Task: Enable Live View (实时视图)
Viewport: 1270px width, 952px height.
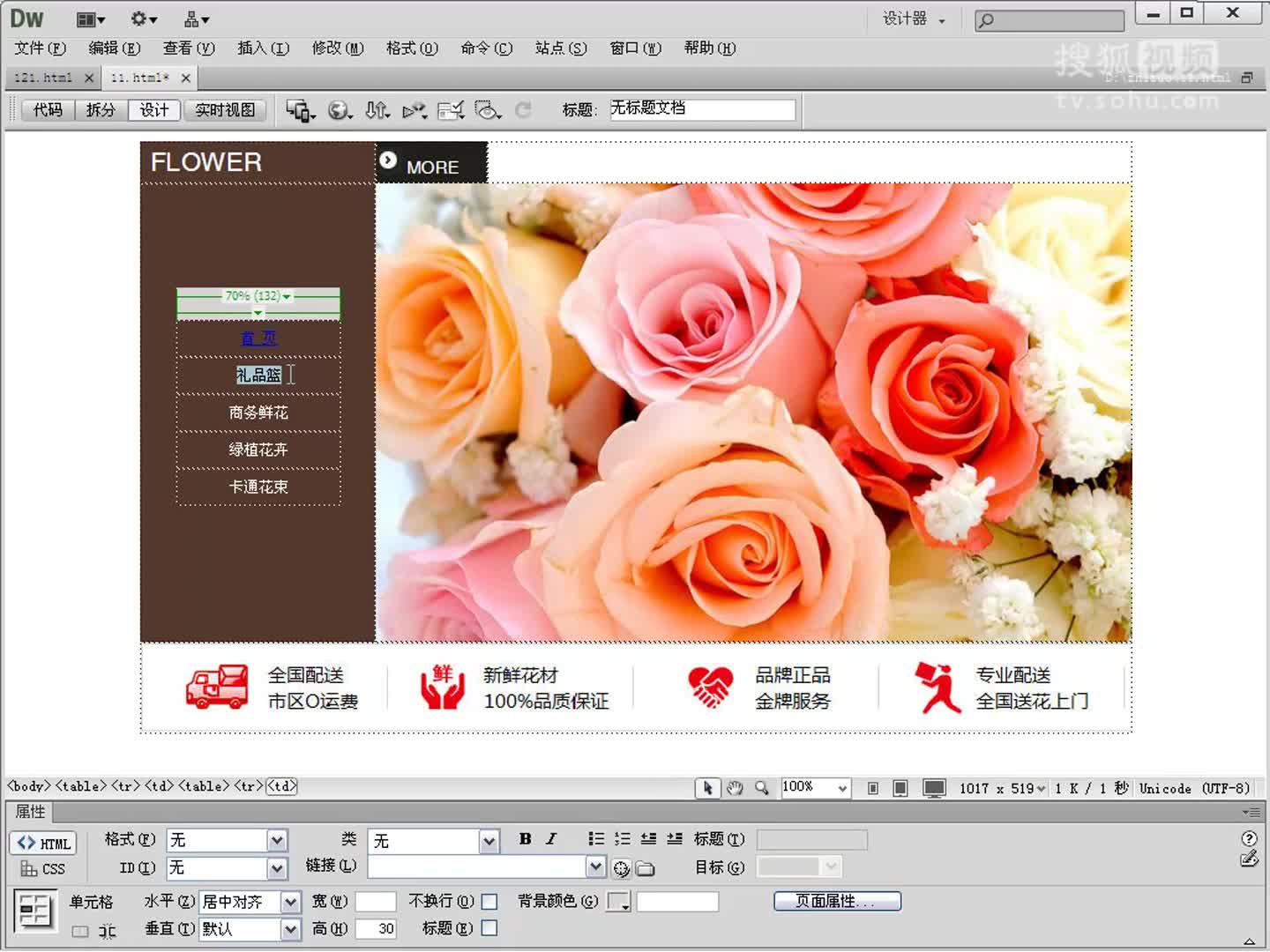Action: (225, 110)
